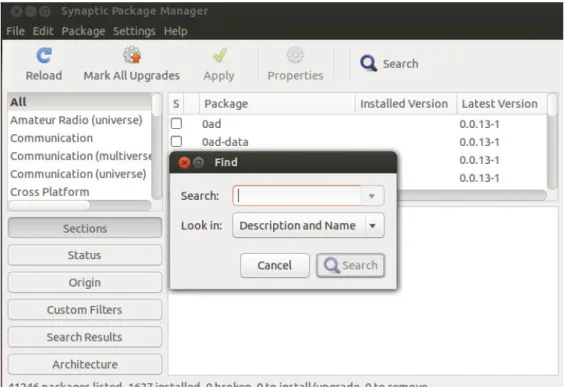567x387 pixels.
Task: Click the 0.0.13-1 version of 0ad
Action: pyautogui.click(x=479, y=124)
